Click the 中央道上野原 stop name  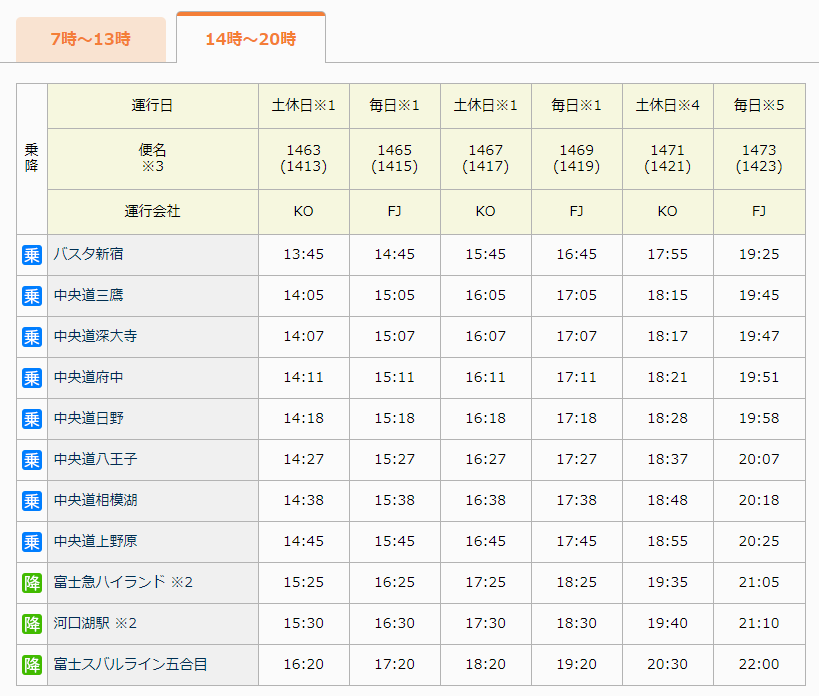[x=96, y=541]
